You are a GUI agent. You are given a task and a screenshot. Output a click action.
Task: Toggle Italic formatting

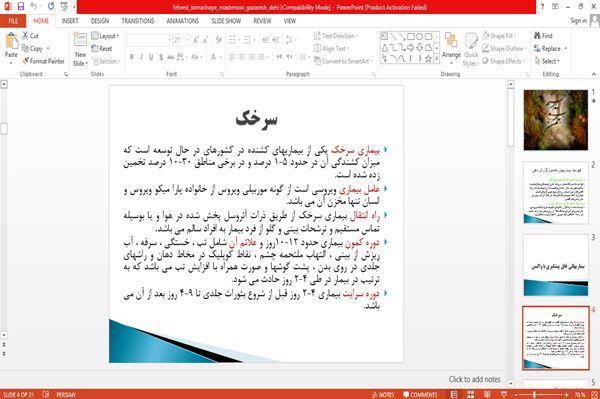pyautogui.click(x=141, y=57)
